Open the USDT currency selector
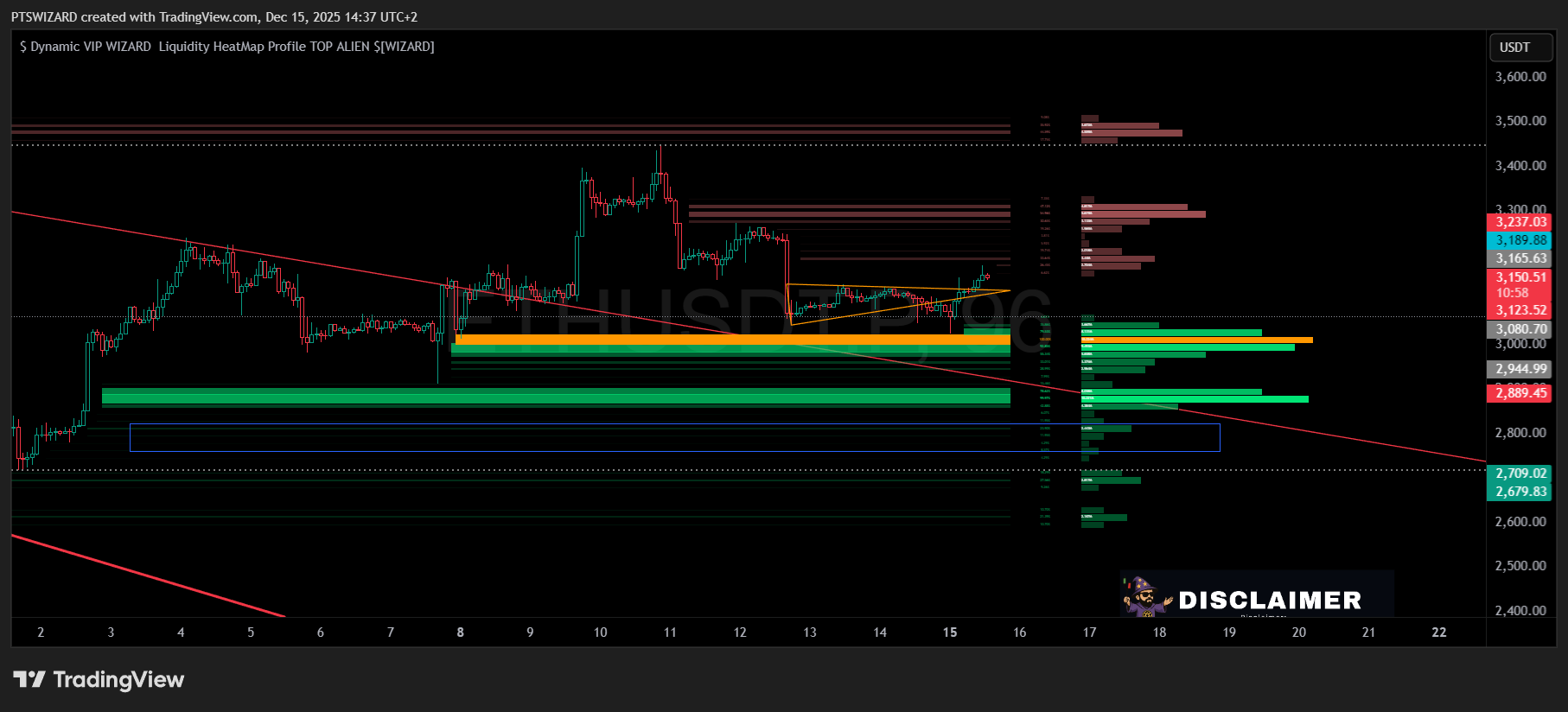This screenshot has width=1568, height=712. point(1521,48)
